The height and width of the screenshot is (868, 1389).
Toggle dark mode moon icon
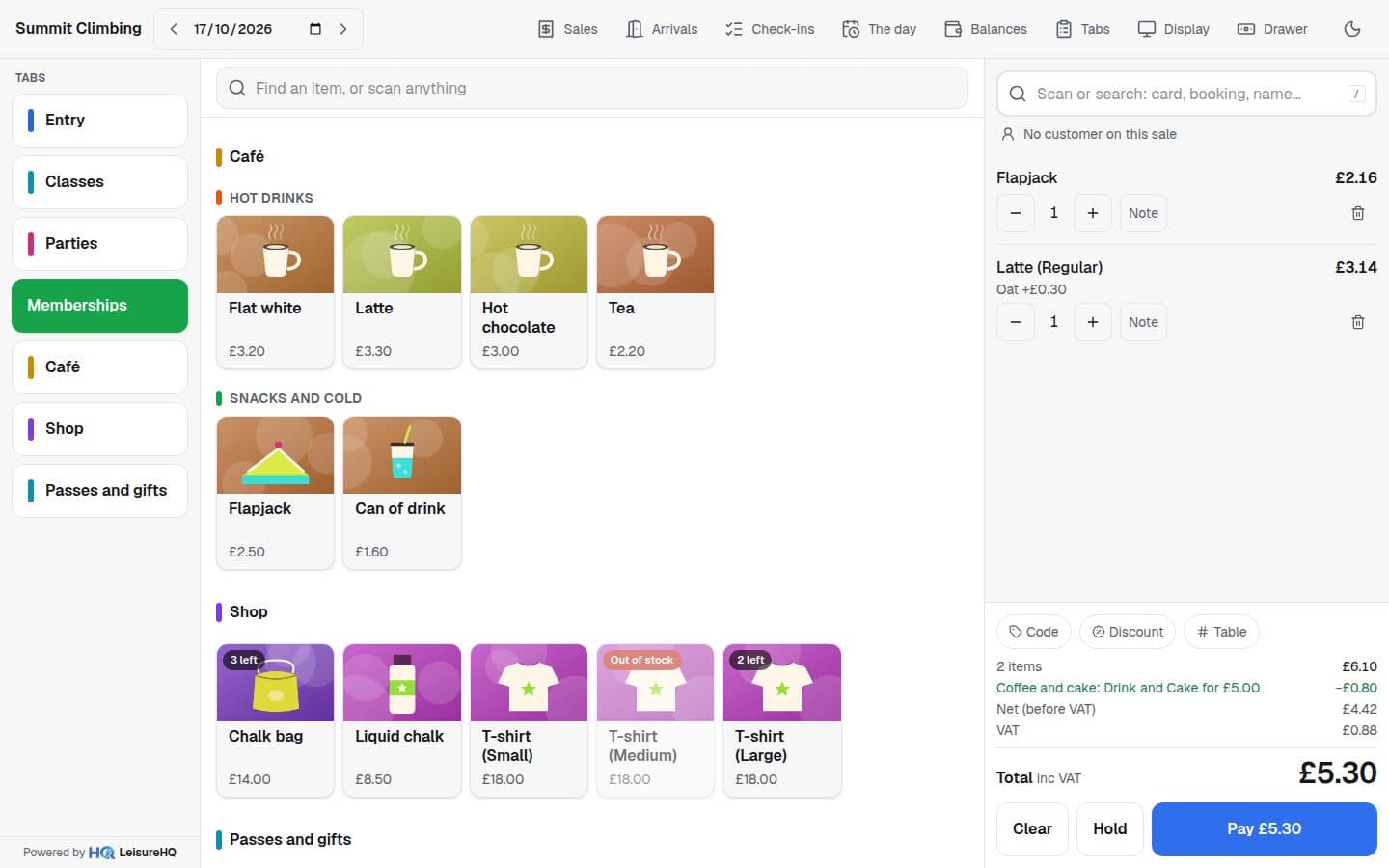point(1351,29)
